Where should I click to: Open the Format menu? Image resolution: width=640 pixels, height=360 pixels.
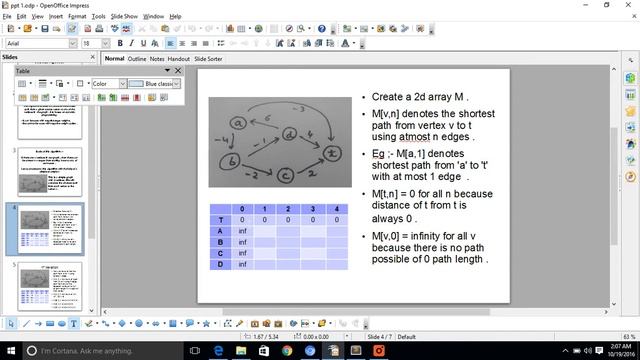click(77, 16)
